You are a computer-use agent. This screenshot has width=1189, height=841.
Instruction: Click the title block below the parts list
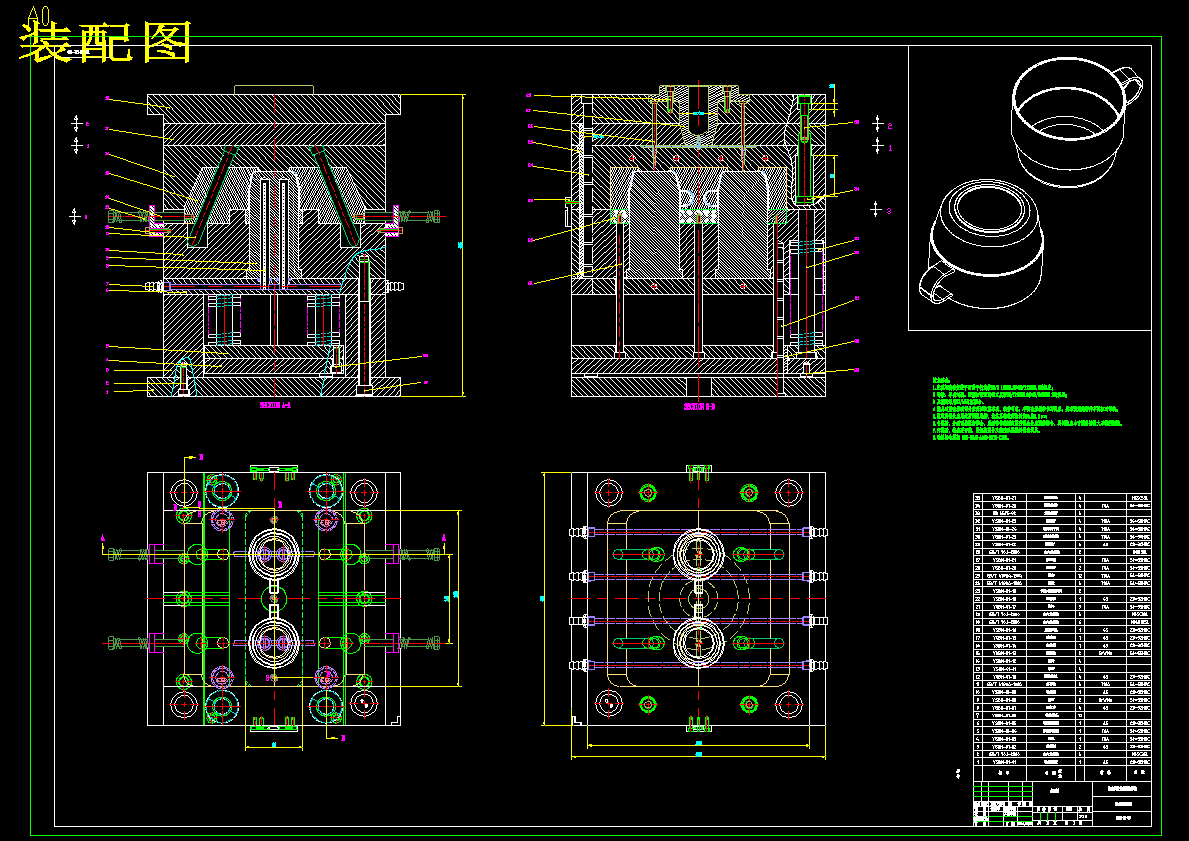pos(1062,804)
